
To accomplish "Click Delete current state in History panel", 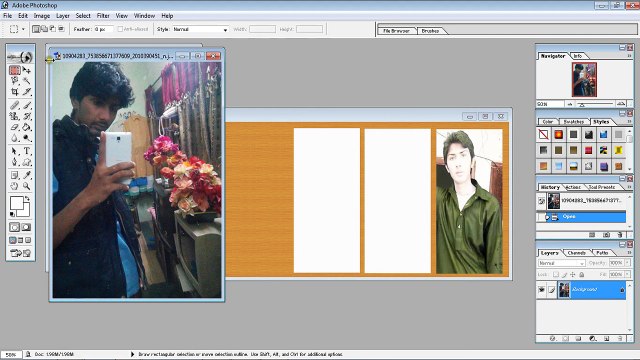I will point(620,235).
